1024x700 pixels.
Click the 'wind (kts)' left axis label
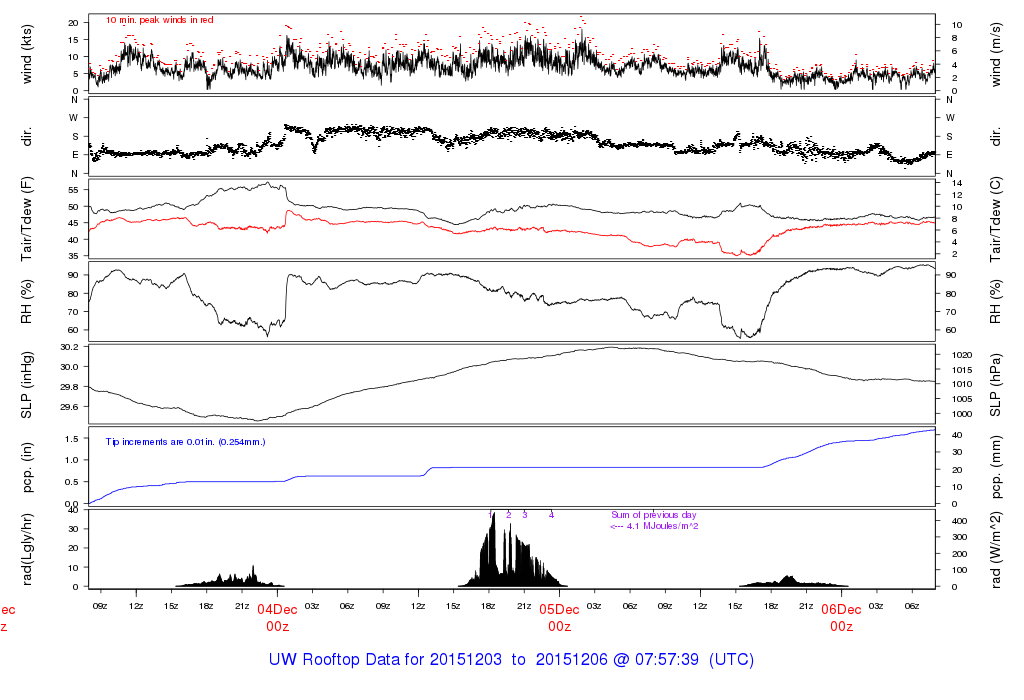click(27, 54)
